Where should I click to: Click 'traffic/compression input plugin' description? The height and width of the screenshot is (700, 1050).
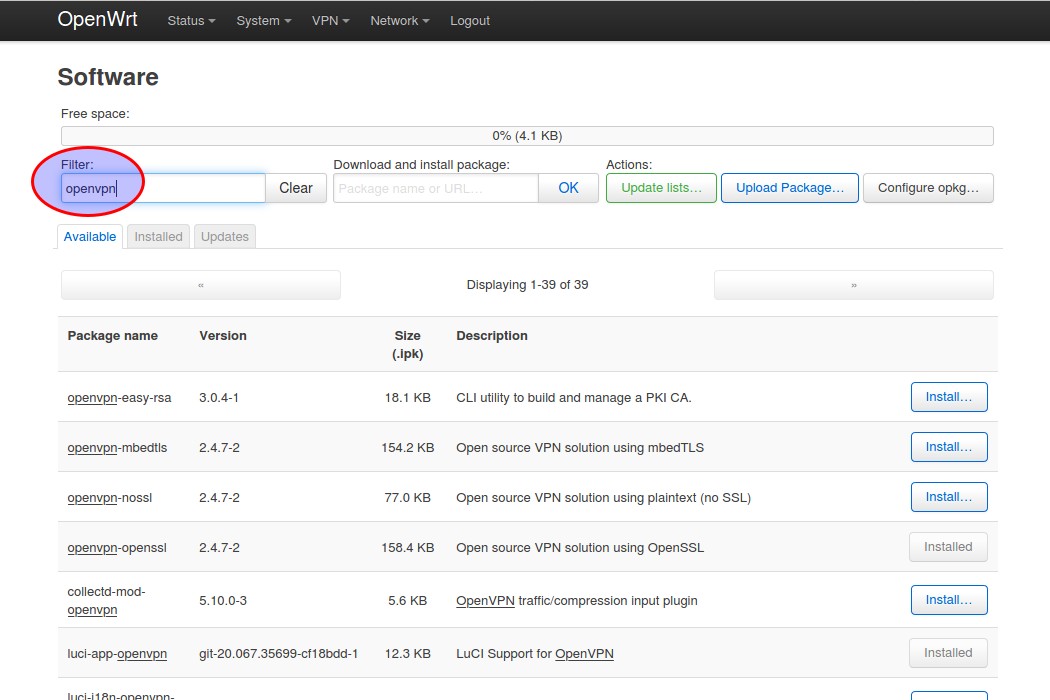[x=607, y=601]
